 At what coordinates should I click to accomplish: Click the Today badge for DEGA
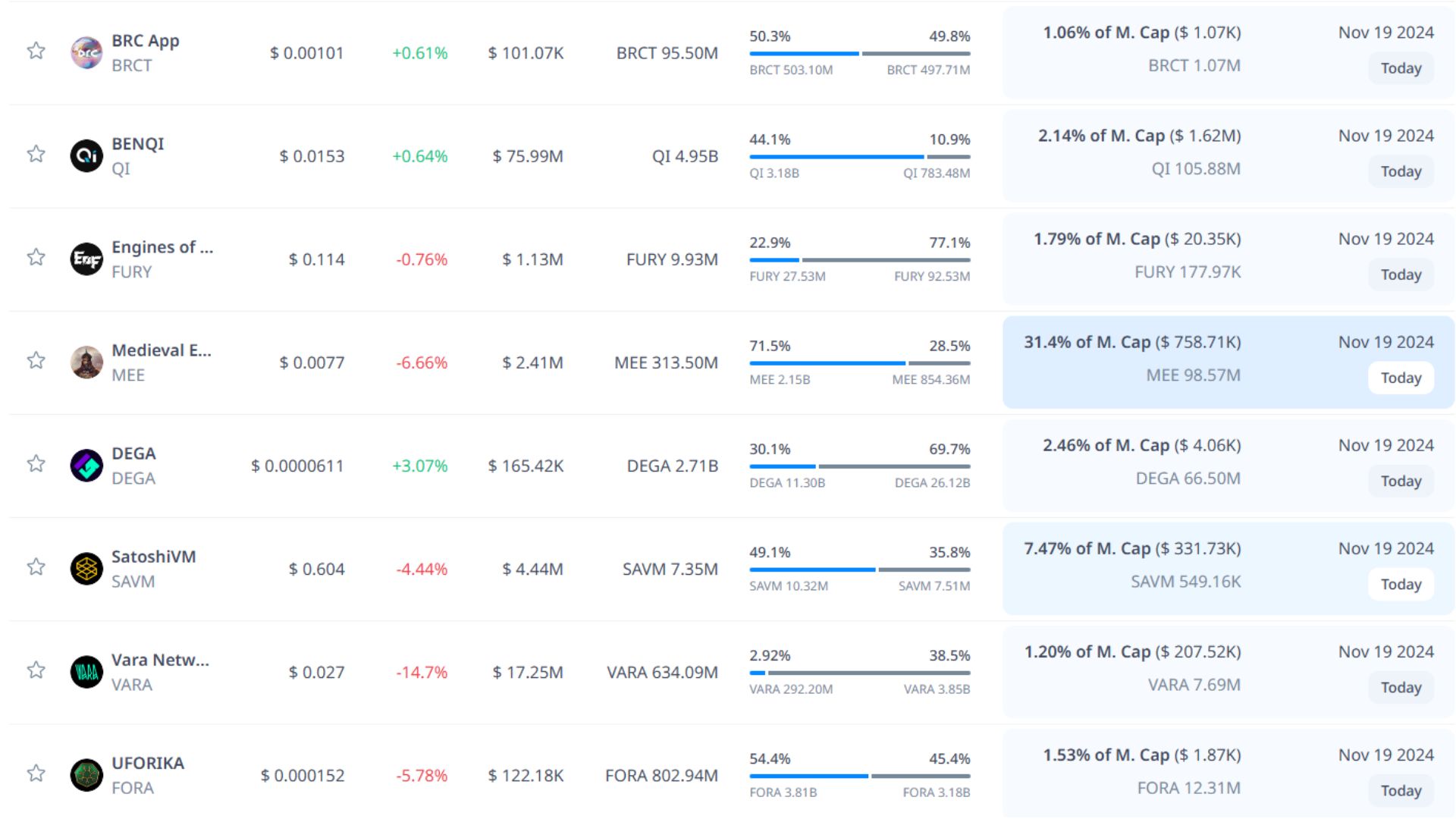pos(1401,481)
